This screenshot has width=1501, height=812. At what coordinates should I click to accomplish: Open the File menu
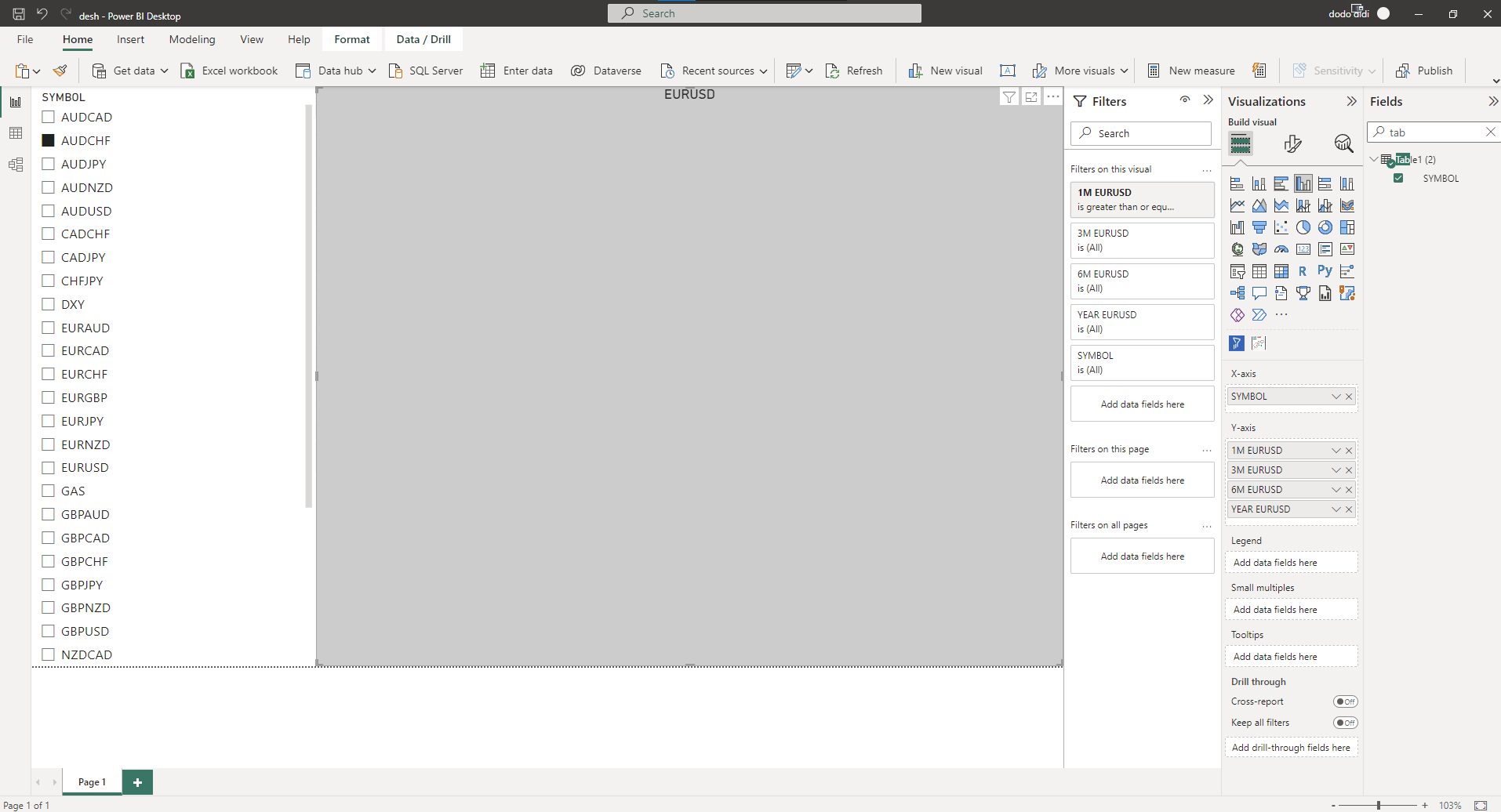[x=25, y=39]
